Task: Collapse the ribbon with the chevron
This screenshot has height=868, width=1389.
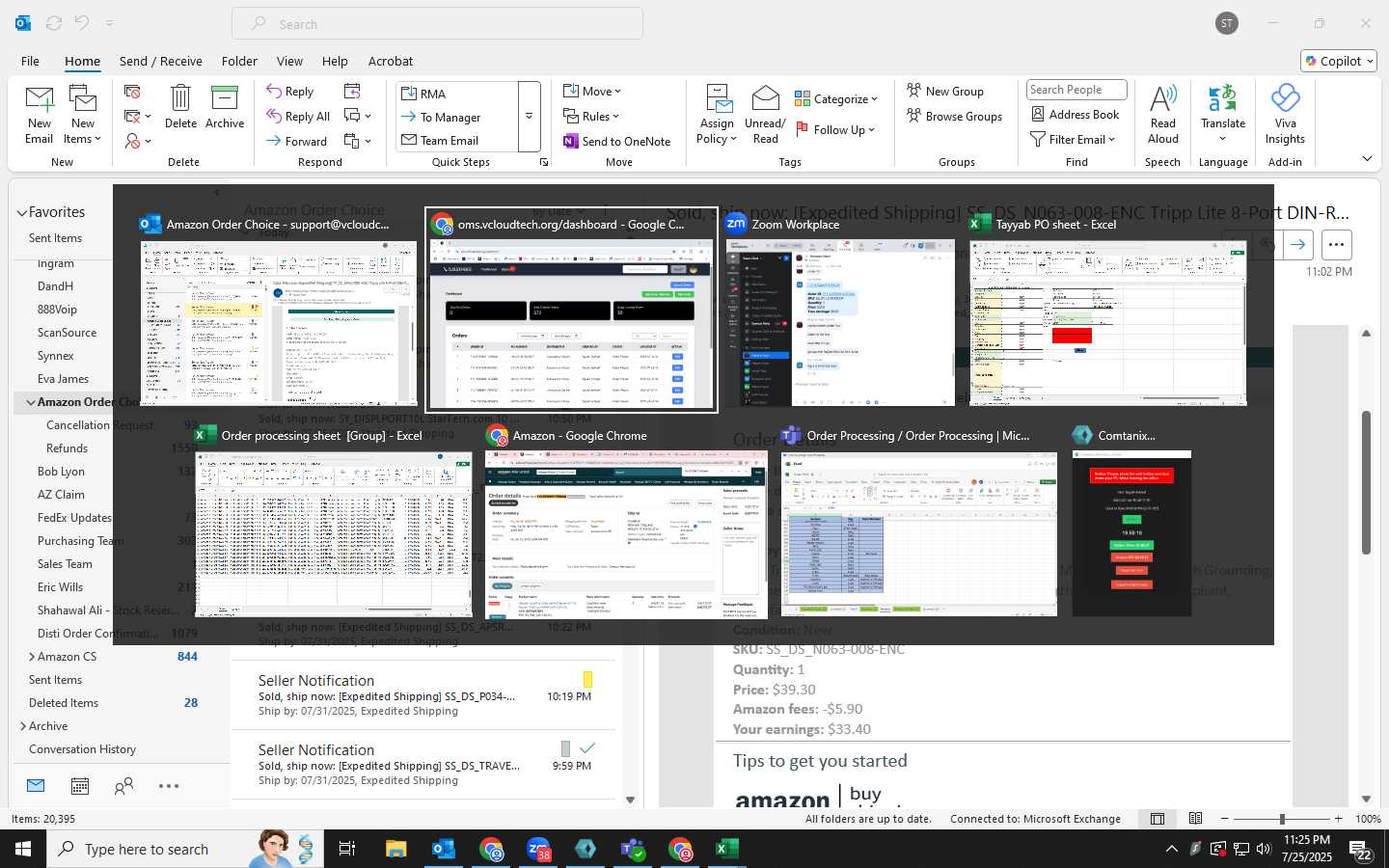Action: (x=1367, y=159)
